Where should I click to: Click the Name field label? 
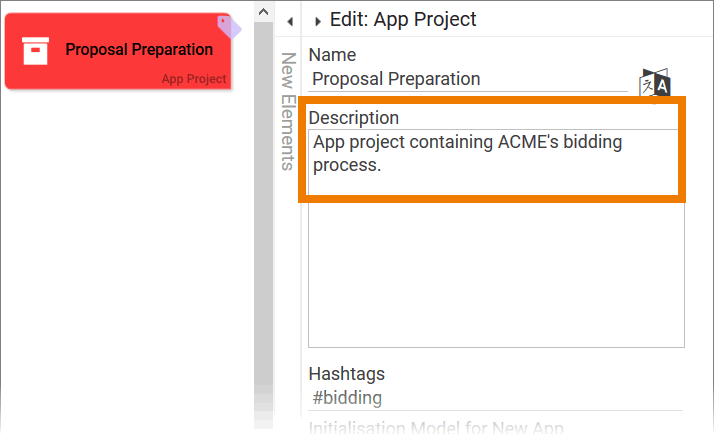tap(332, 55)
